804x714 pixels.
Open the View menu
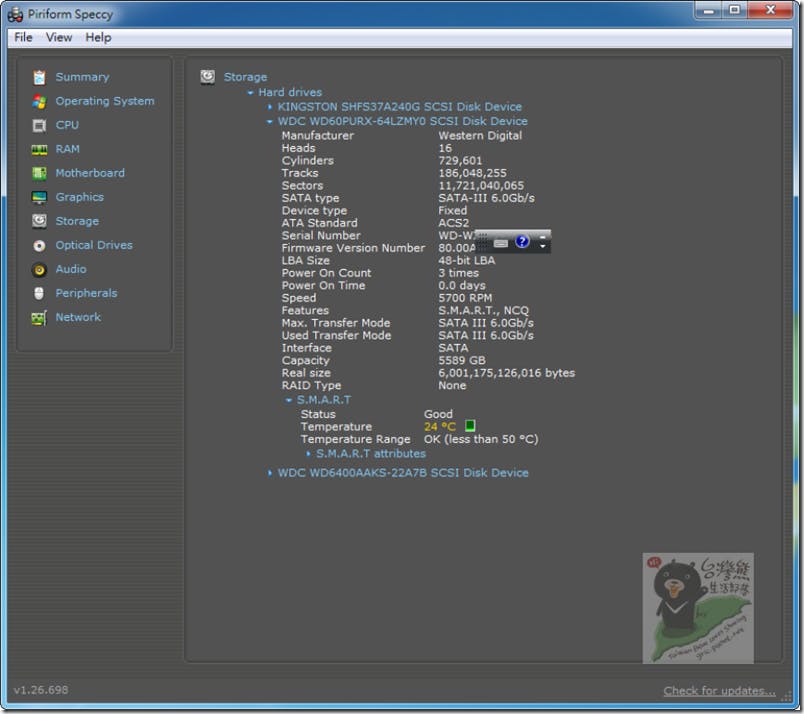(59, 37)
